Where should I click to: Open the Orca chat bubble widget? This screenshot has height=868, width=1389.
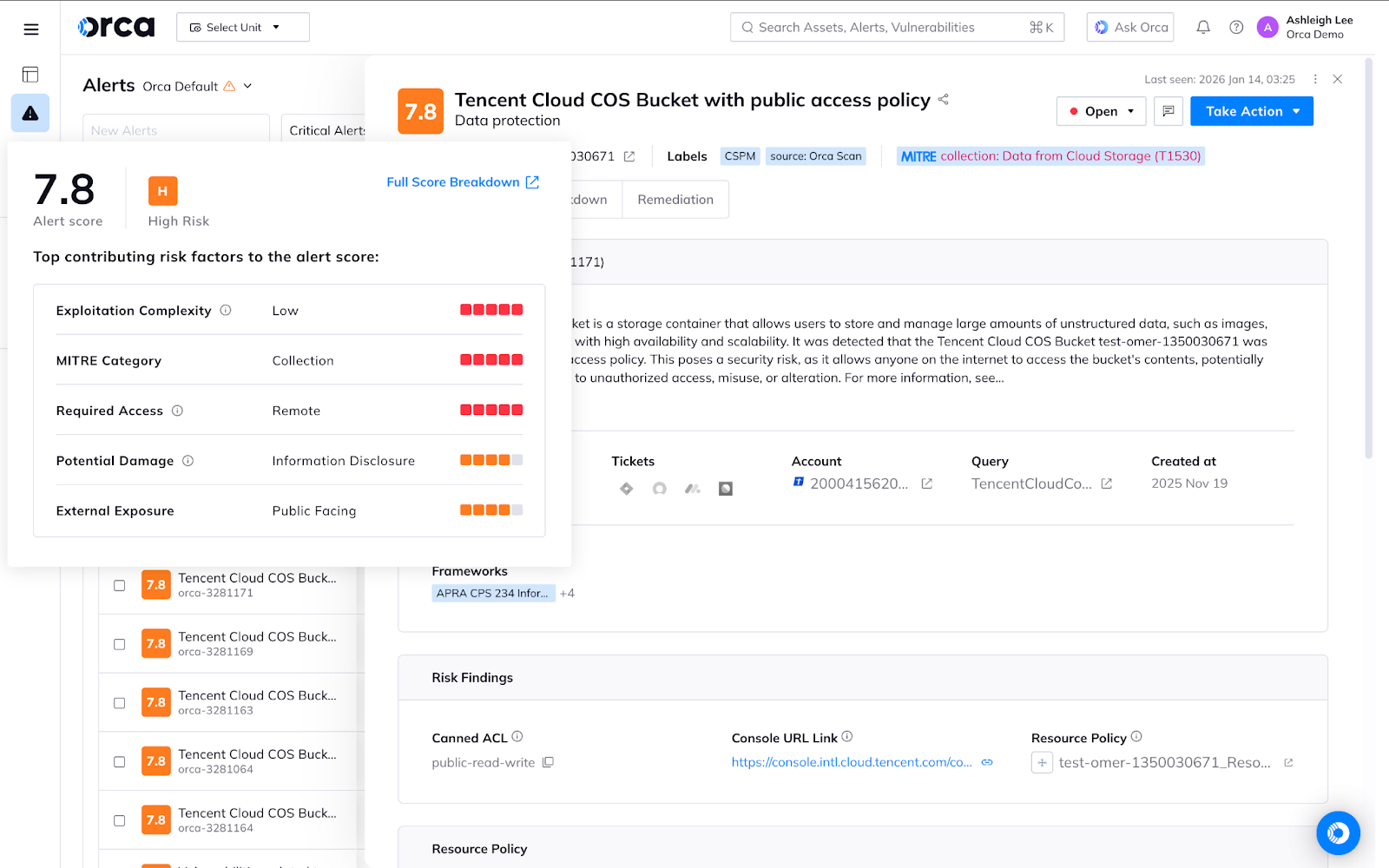[x=1338, y=833]
